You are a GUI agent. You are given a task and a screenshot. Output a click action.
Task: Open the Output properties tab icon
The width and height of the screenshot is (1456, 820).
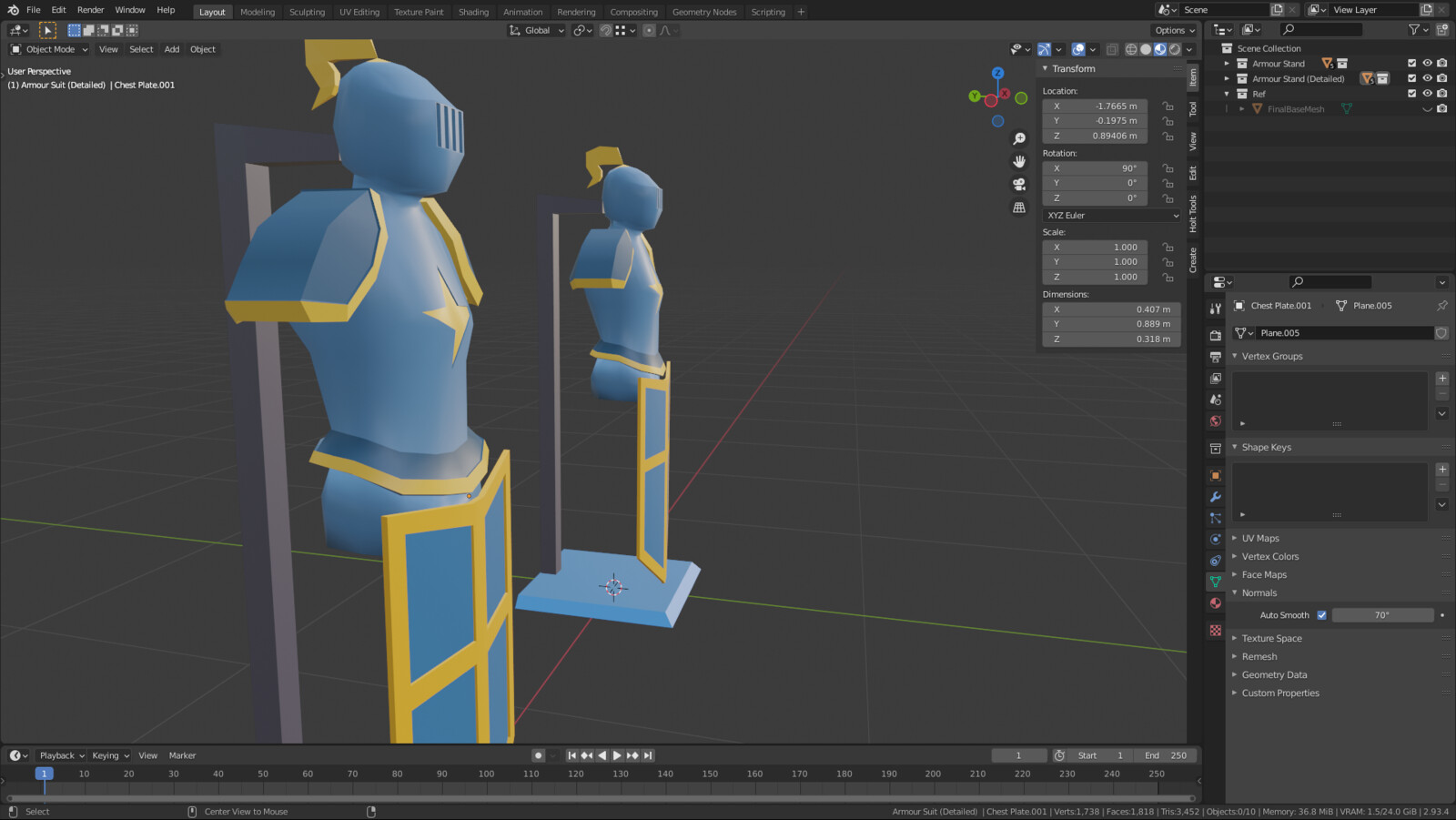[1215, 357]
